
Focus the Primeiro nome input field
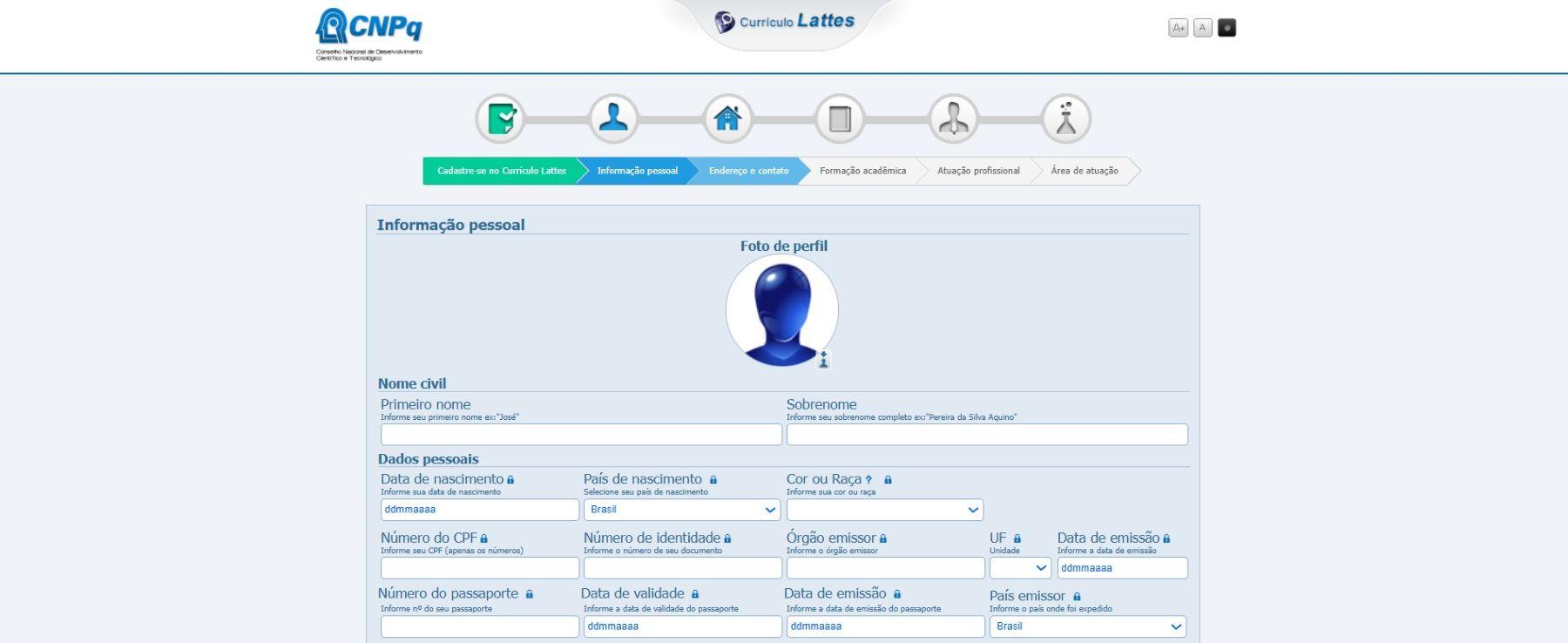click(581, 435)
